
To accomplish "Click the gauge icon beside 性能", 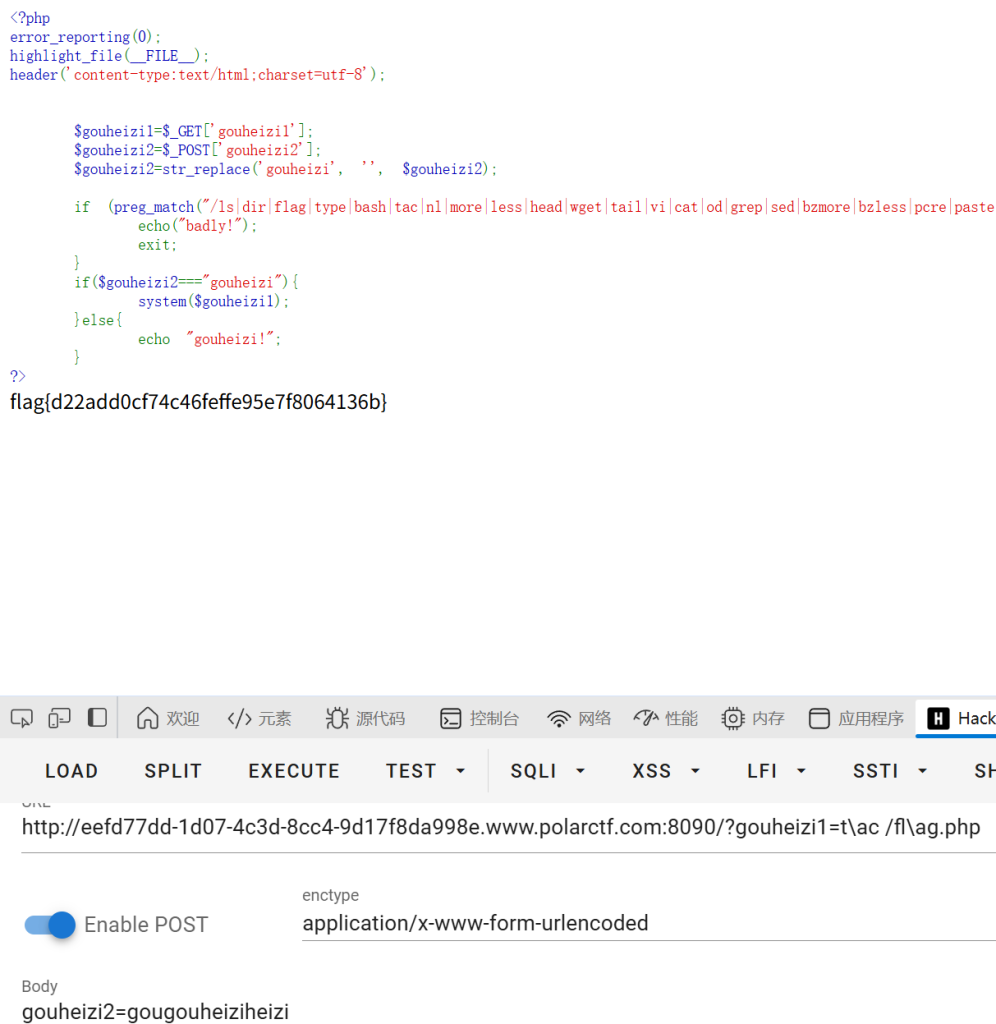I will point(646,718).
